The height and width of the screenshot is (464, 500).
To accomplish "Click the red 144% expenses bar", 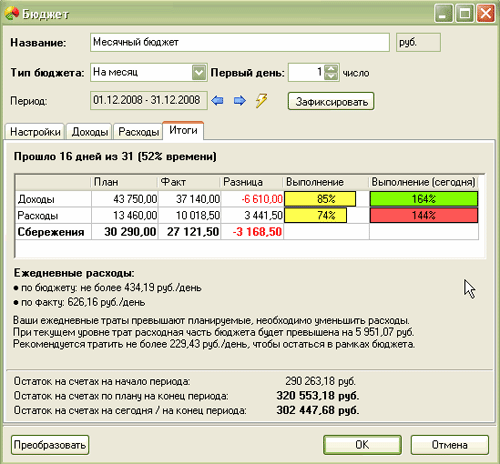I will point(424,215).
